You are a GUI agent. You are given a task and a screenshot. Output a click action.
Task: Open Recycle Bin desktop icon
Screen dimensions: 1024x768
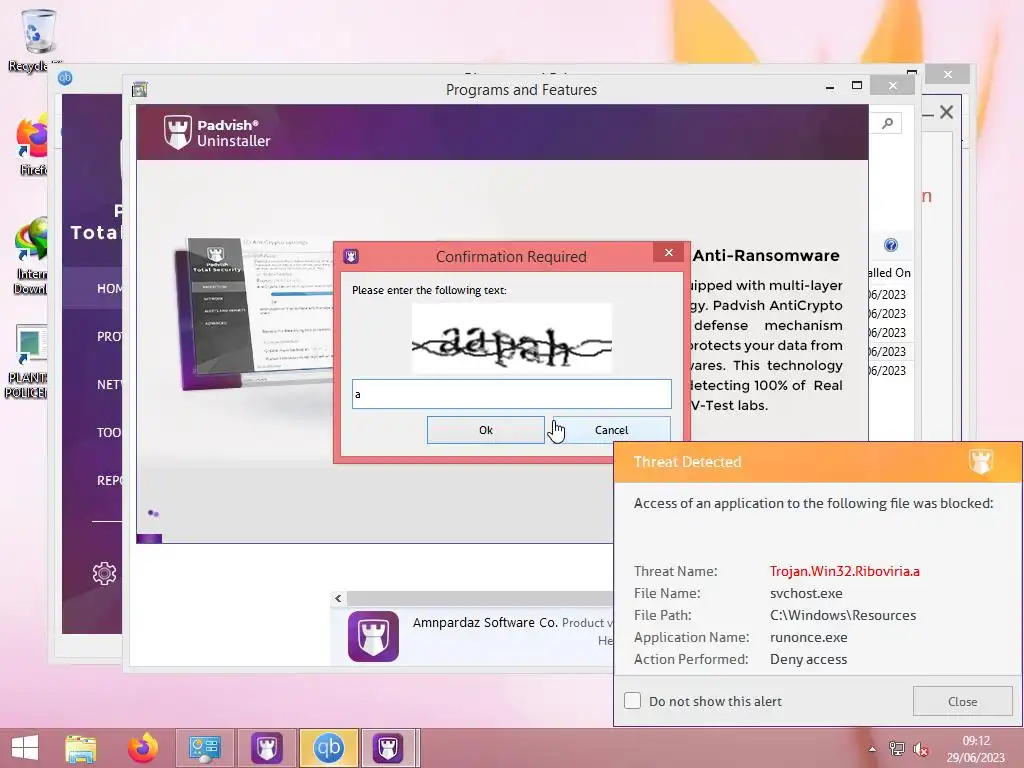coord(38,39)
